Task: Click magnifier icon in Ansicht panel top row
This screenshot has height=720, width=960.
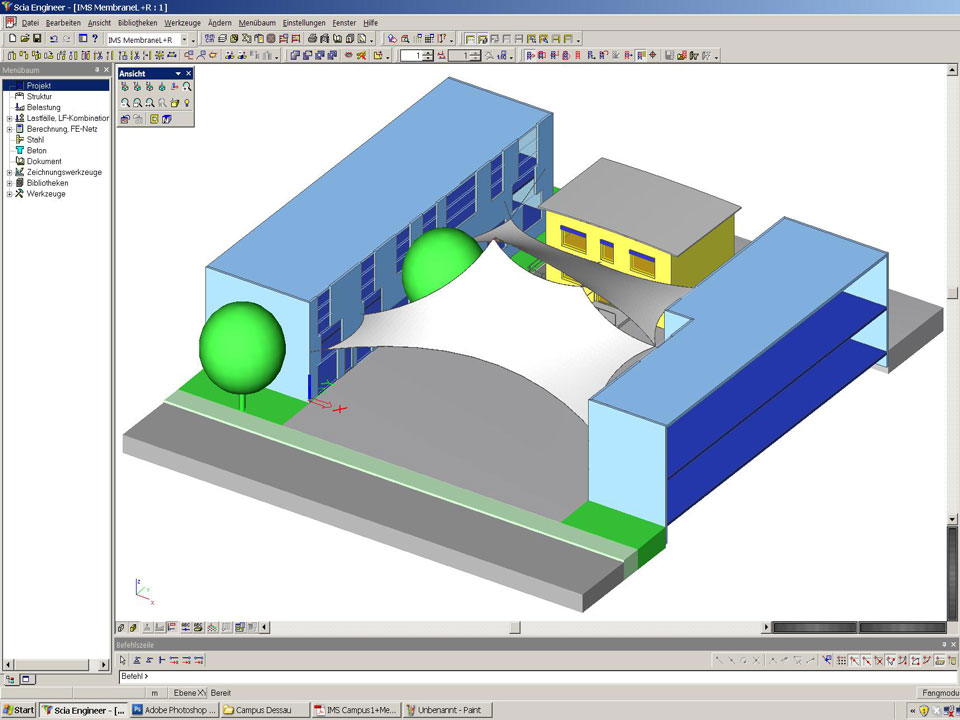Action: pyautogui.click(x=187, y=87)
